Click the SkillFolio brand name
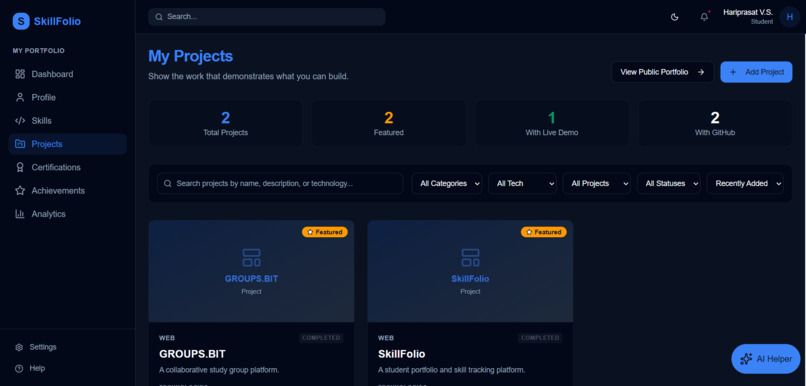 tap(57, 21)
